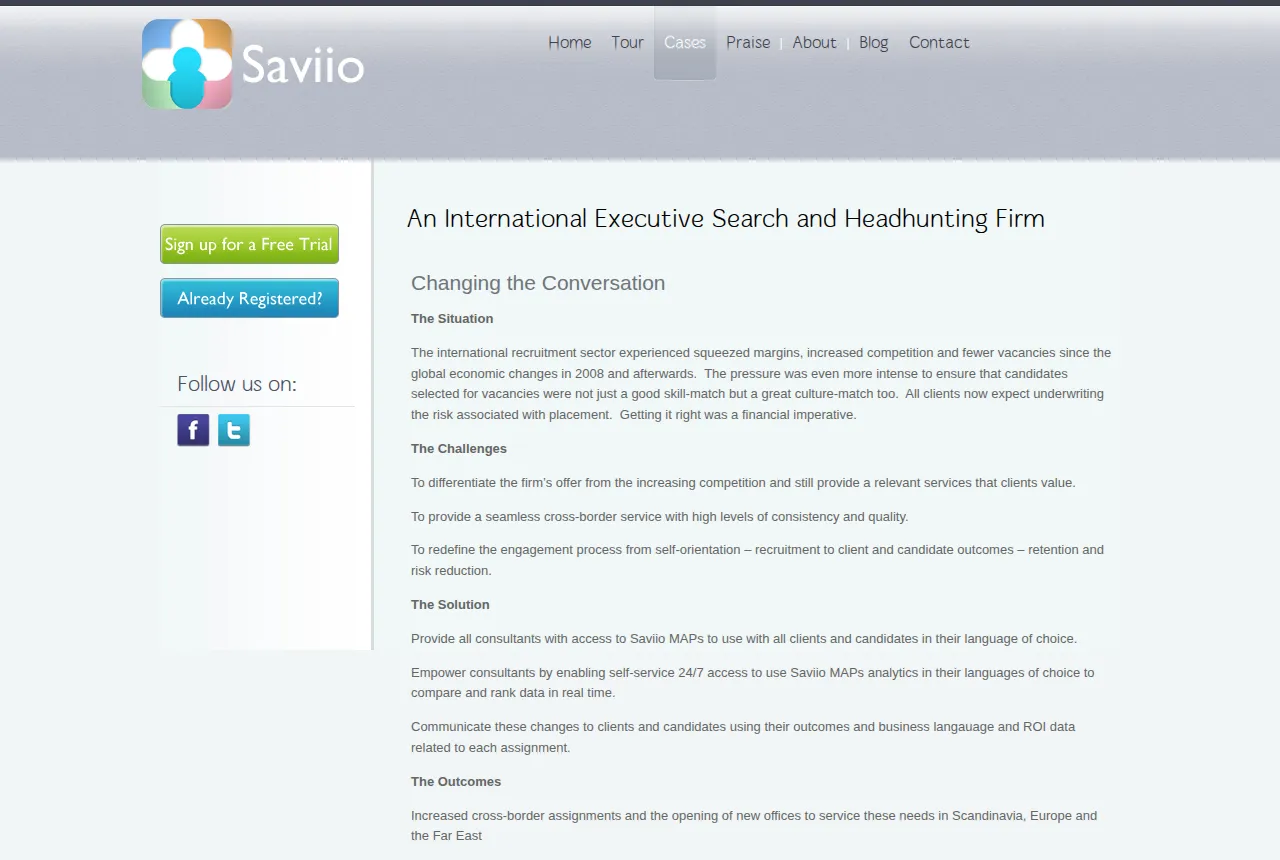Select the Cases navigation tab

685,42
